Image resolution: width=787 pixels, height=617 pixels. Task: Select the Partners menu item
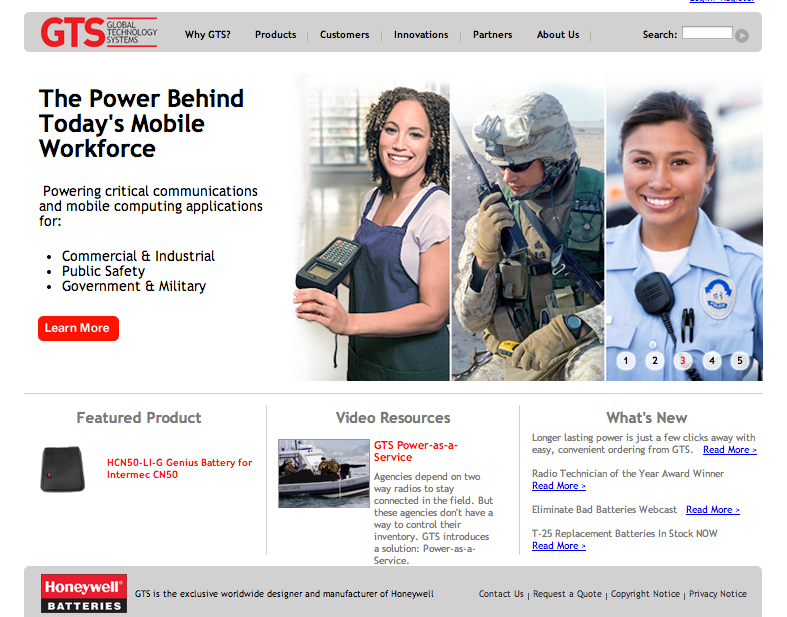(492, 35)
